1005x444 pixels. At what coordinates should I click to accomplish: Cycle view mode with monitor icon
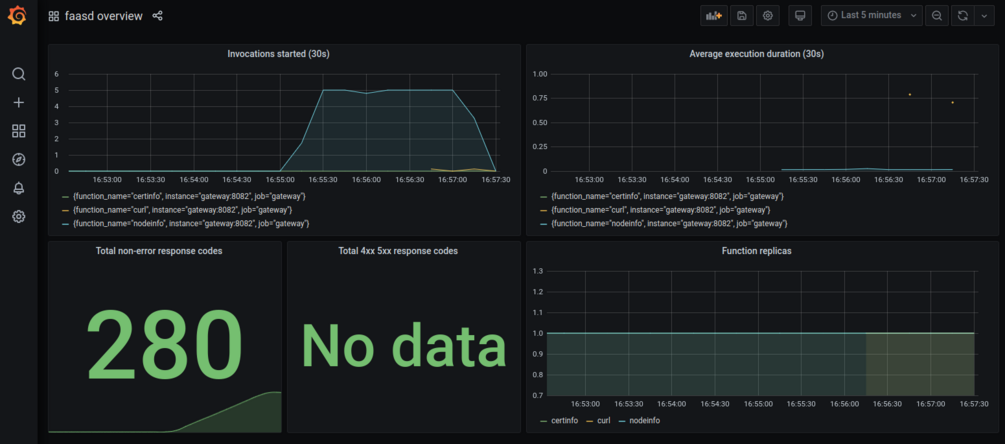(x=800, y=16)
